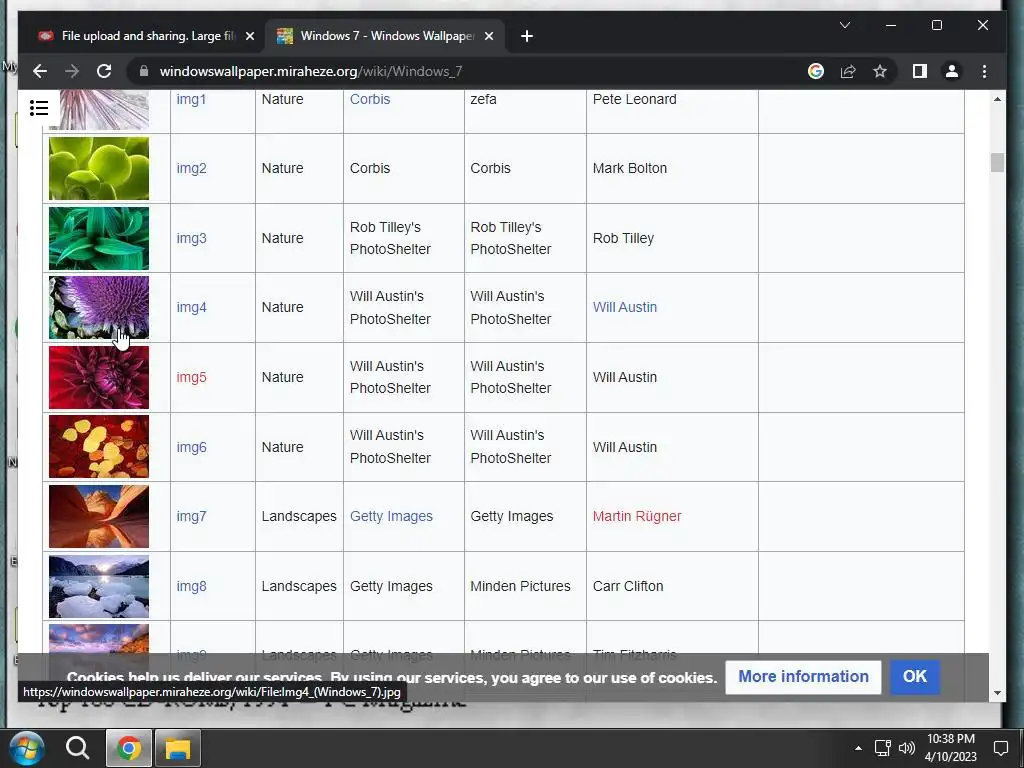Open the img4 file link

[x=191, y=307]
